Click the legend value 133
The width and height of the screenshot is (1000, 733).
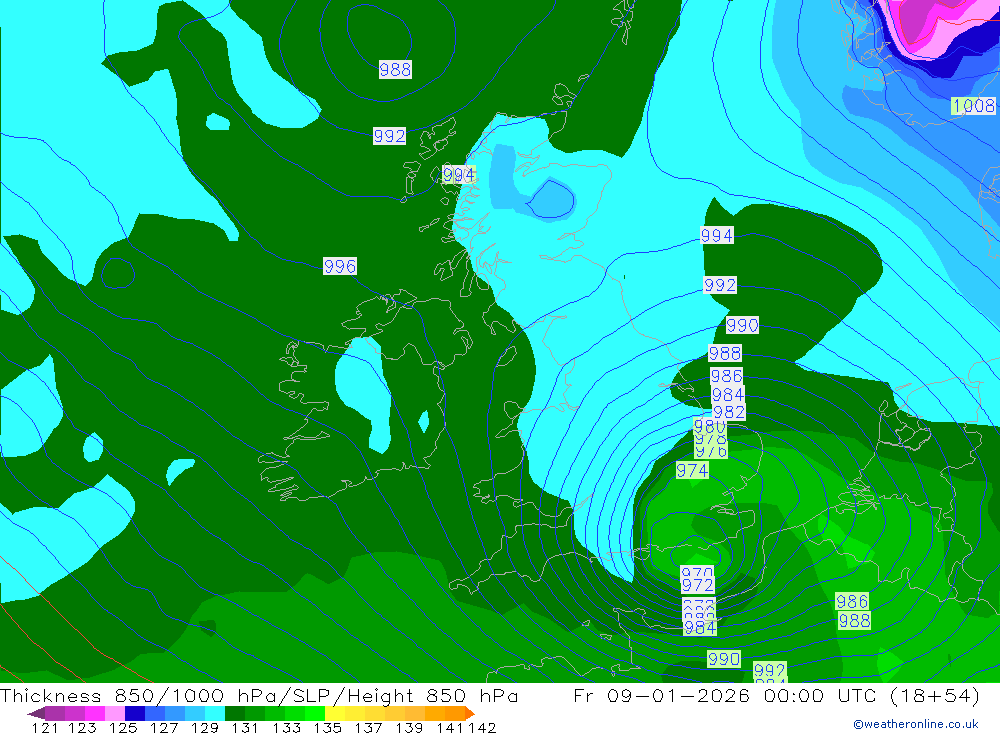(x=286, y=727)
